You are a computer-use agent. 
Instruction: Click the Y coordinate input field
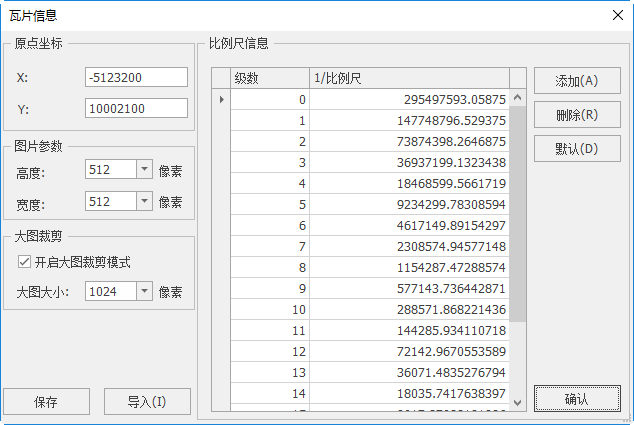(137, 108)
